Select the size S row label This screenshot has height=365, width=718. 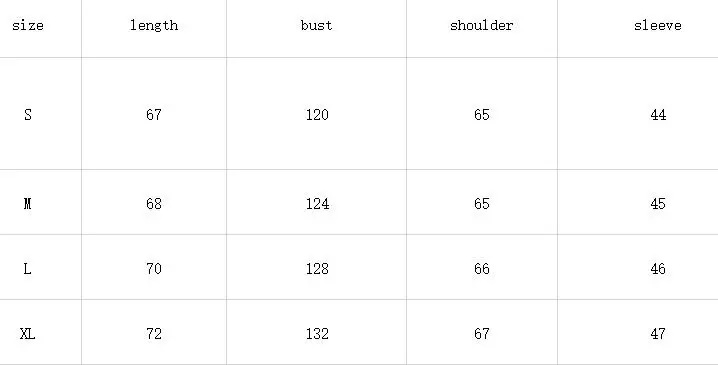click(x=28, y=114)
